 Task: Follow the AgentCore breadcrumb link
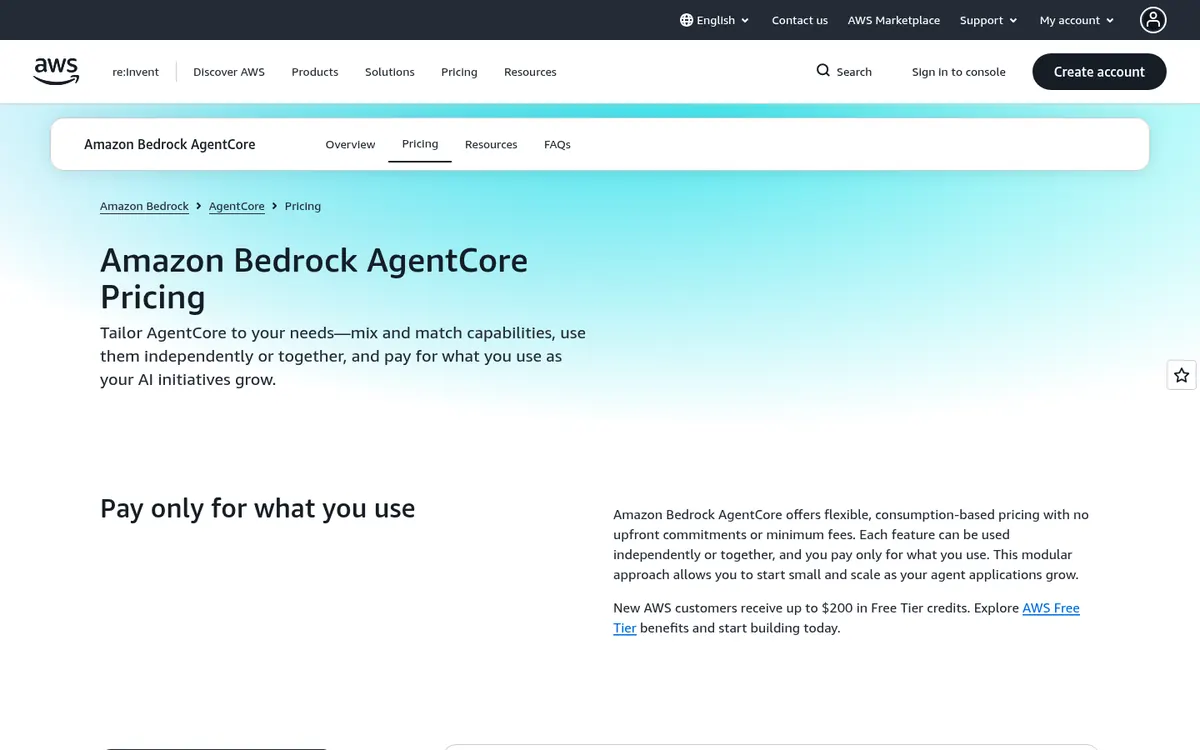(237, 206)
